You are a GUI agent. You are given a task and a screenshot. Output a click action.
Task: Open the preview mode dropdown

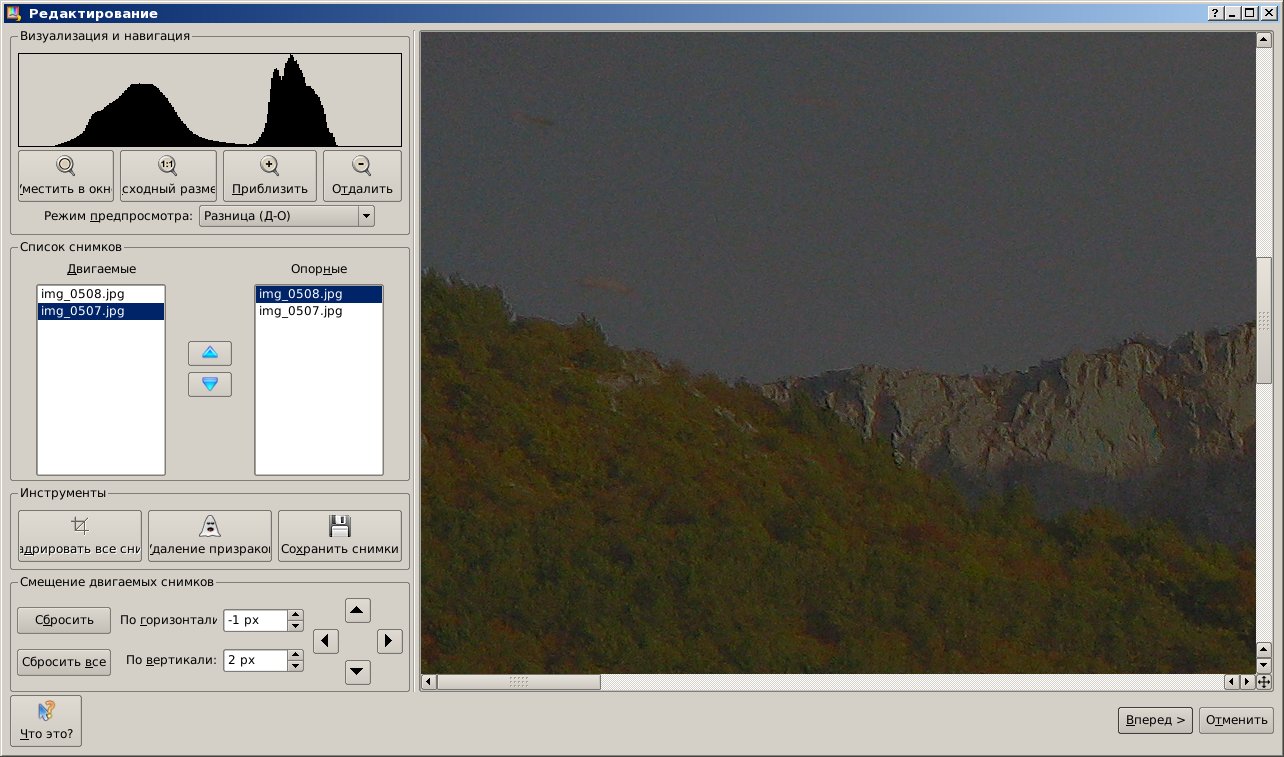[366, 216]
